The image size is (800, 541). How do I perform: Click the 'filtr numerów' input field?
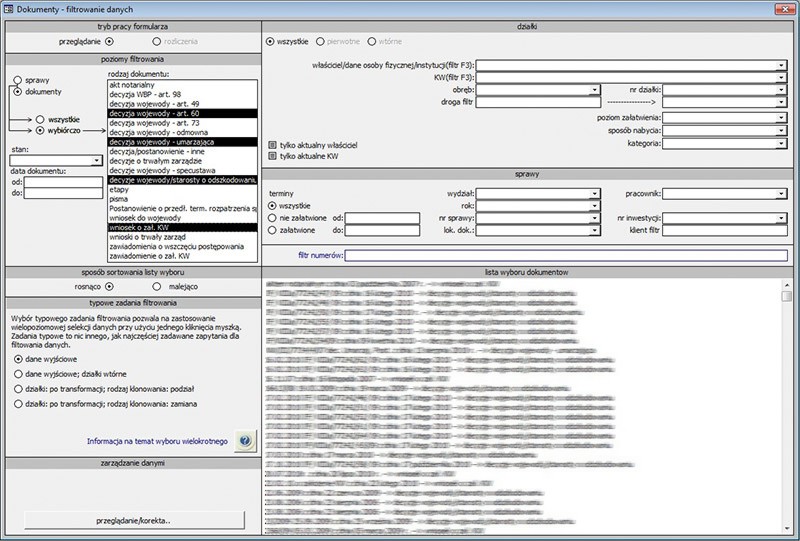[566, 255]
